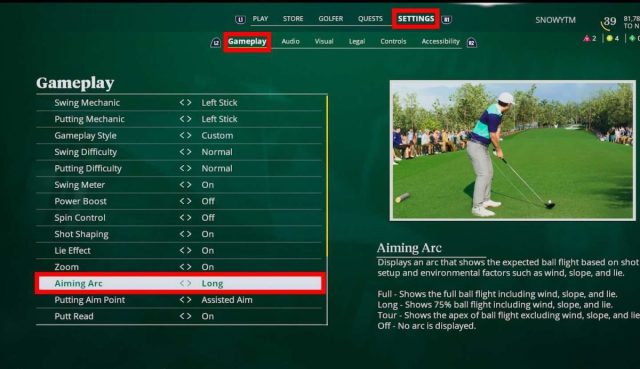Select the Gameplay Style row label
Viewport: 640px width, 369px height.
coord(85,136)
